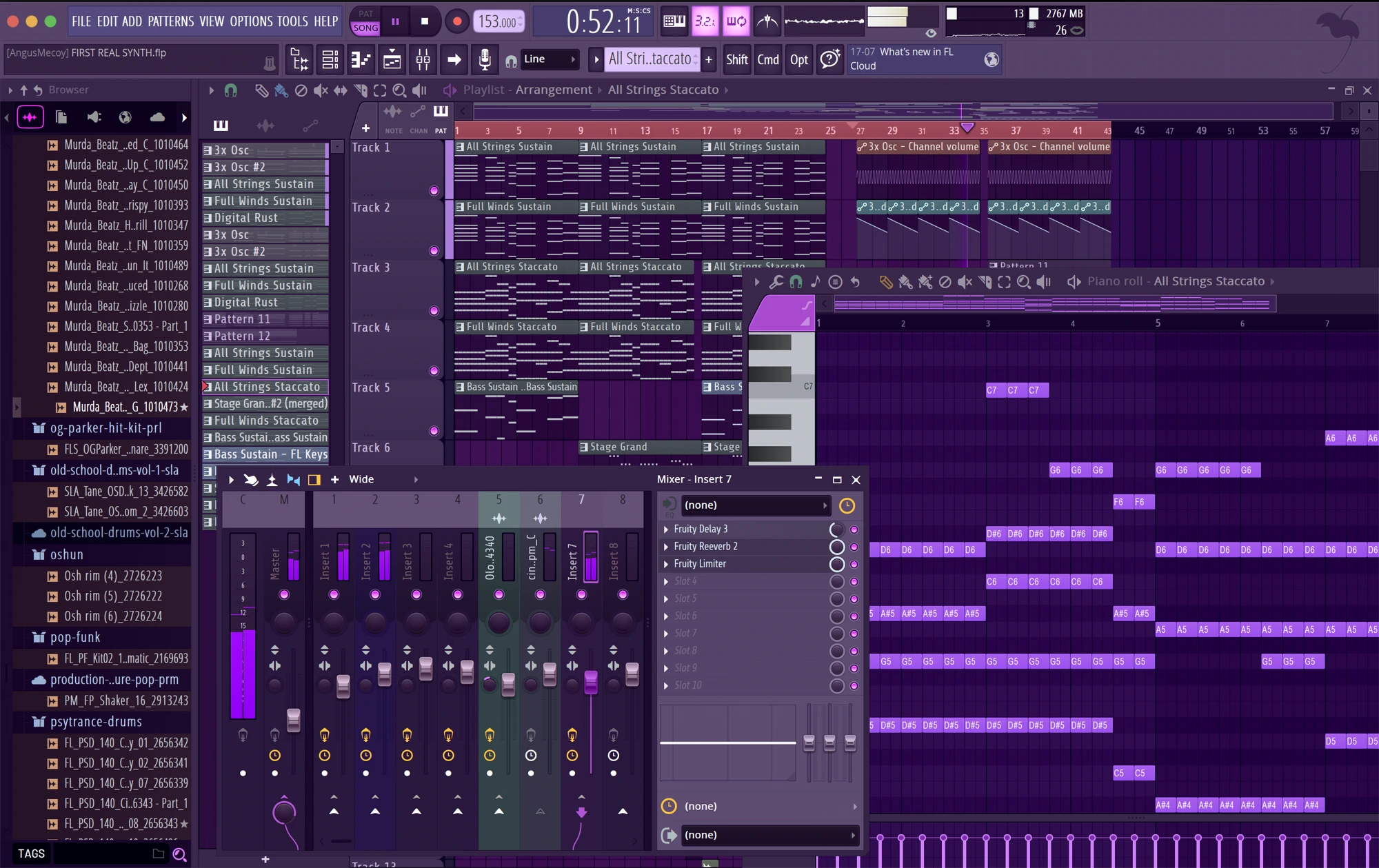Select the Playlist slip tool

[x=341, y=90]
